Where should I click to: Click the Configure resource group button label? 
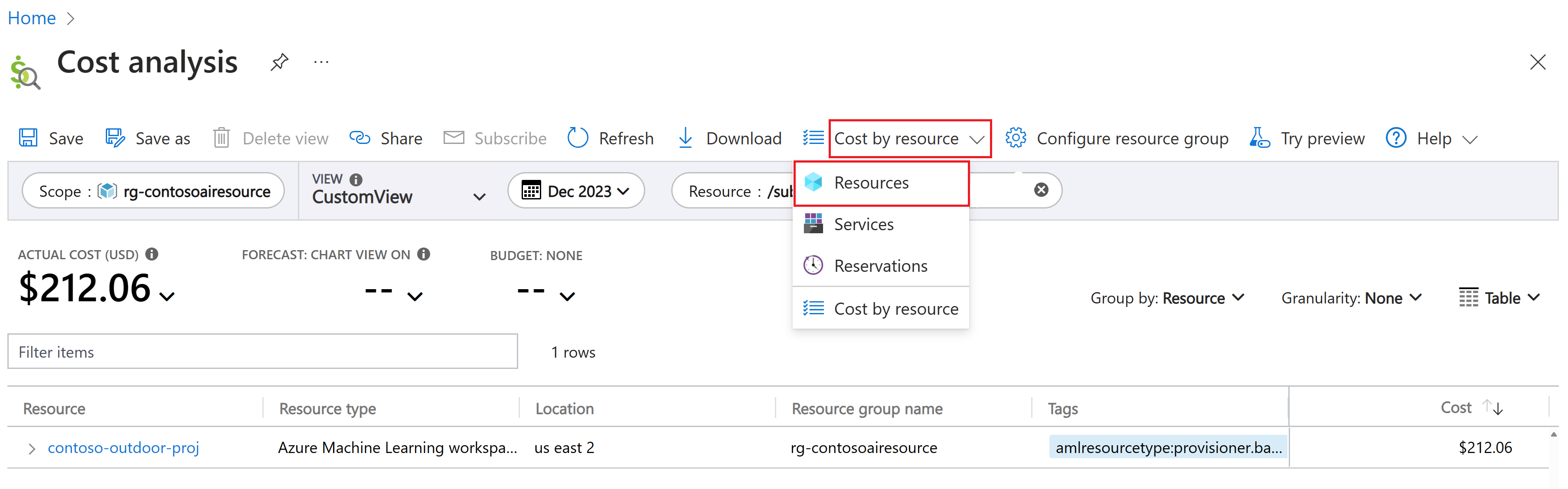1132,139
